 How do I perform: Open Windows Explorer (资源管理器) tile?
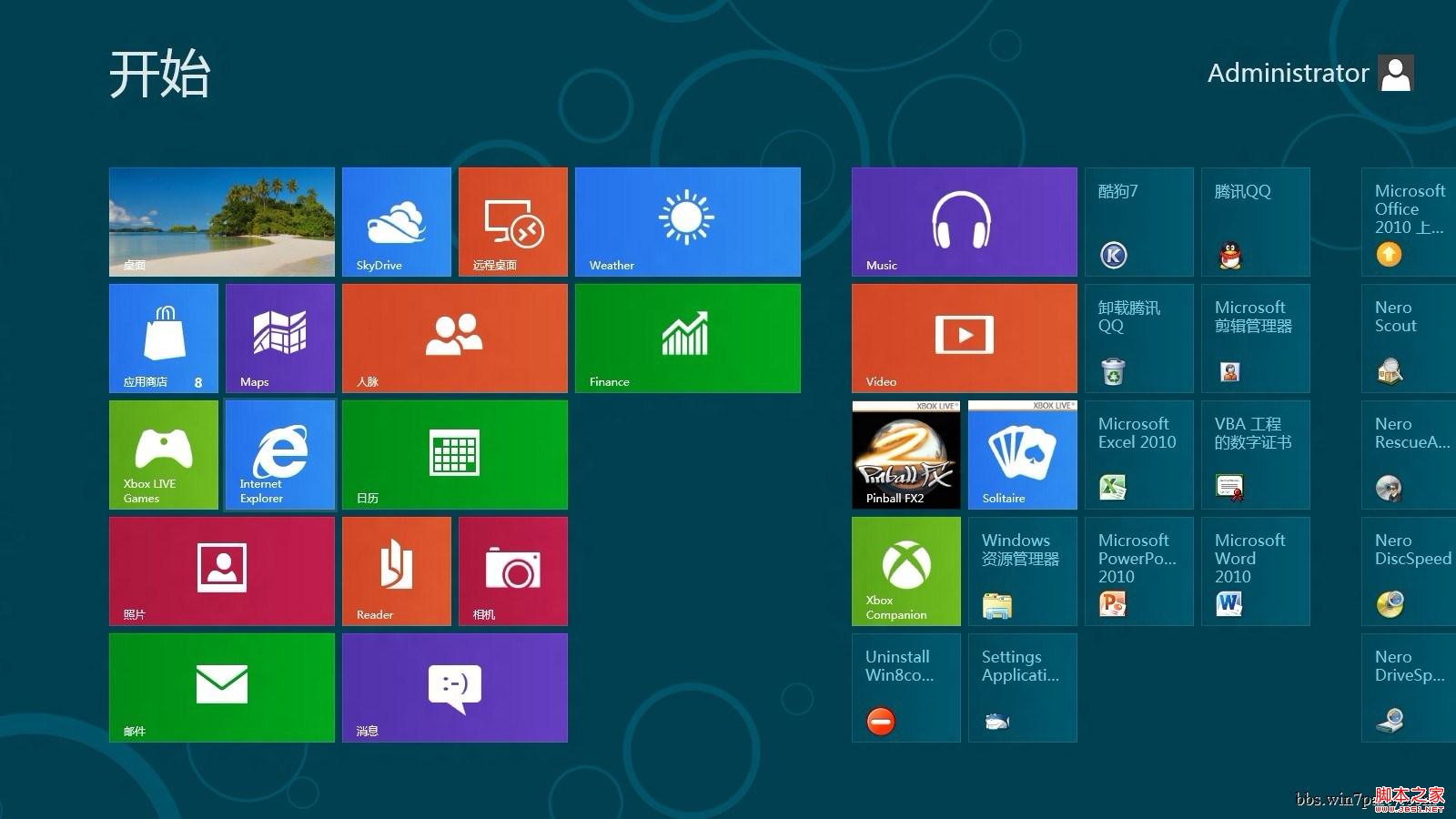coord(1023,571)
